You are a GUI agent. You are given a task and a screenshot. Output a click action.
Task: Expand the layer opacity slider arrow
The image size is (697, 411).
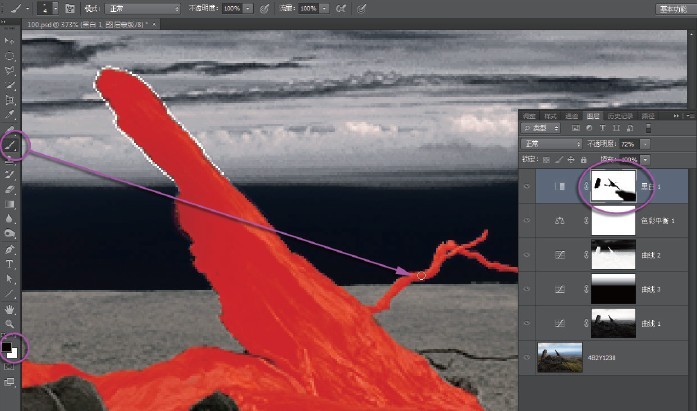coord(646,144)
